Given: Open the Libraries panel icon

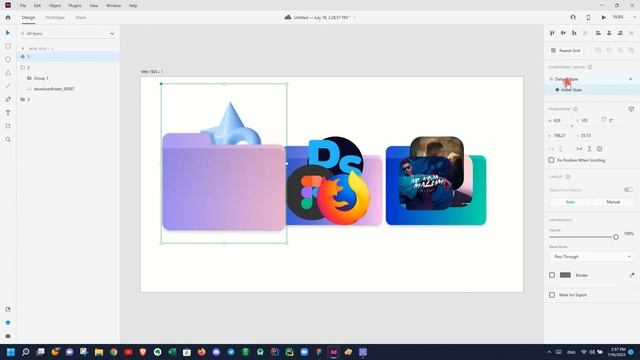Looking at the screenshot, I should [8, 309].
